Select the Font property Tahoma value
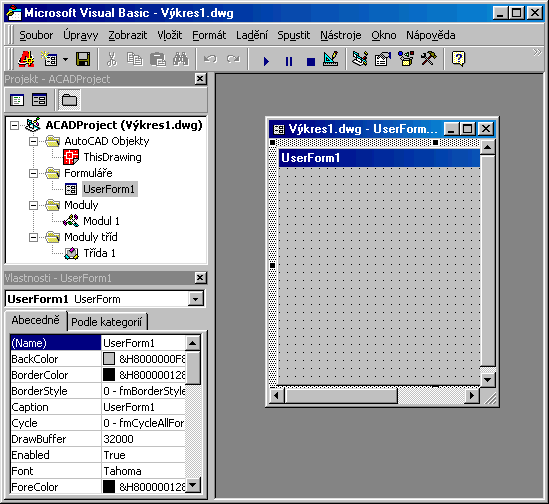The height and width of the screenshot is (504, 549). click(x=143, y=471)
